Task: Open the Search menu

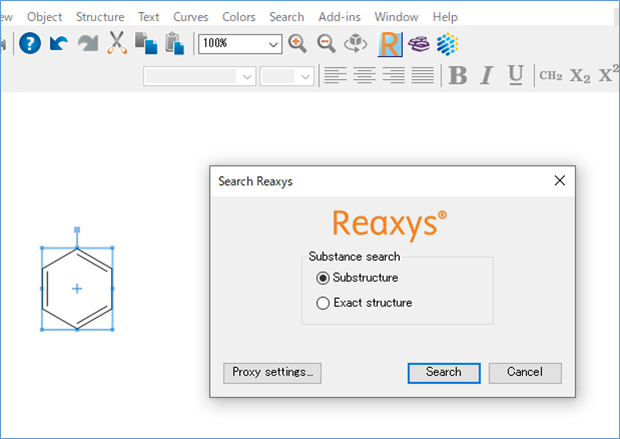Action: (x=287, y=17)
